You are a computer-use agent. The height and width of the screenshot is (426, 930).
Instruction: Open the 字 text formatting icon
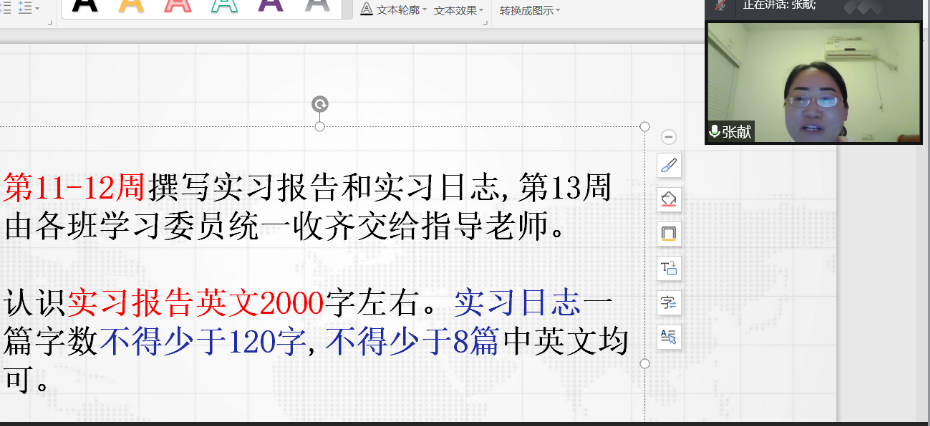[669, 302]
